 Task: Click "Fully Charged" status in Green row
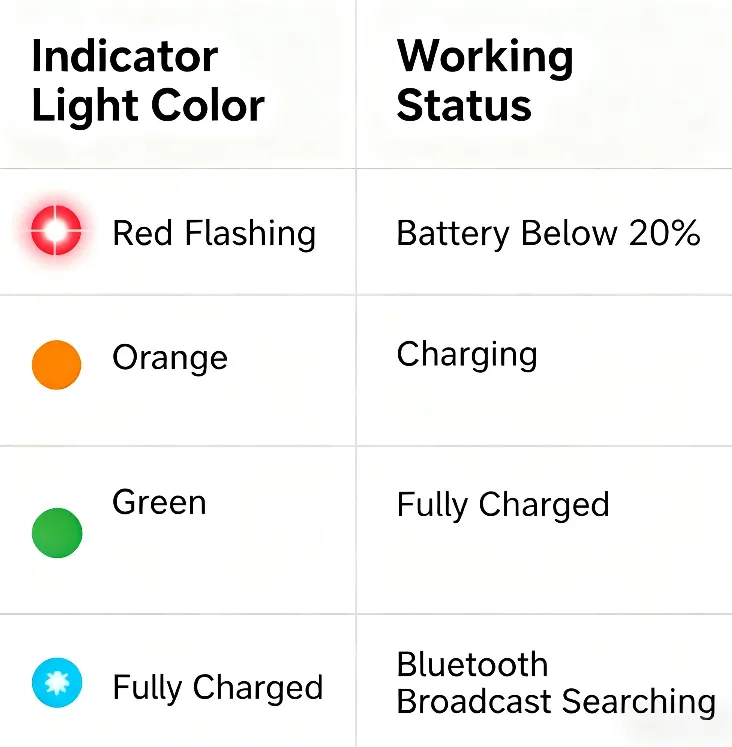503,504
